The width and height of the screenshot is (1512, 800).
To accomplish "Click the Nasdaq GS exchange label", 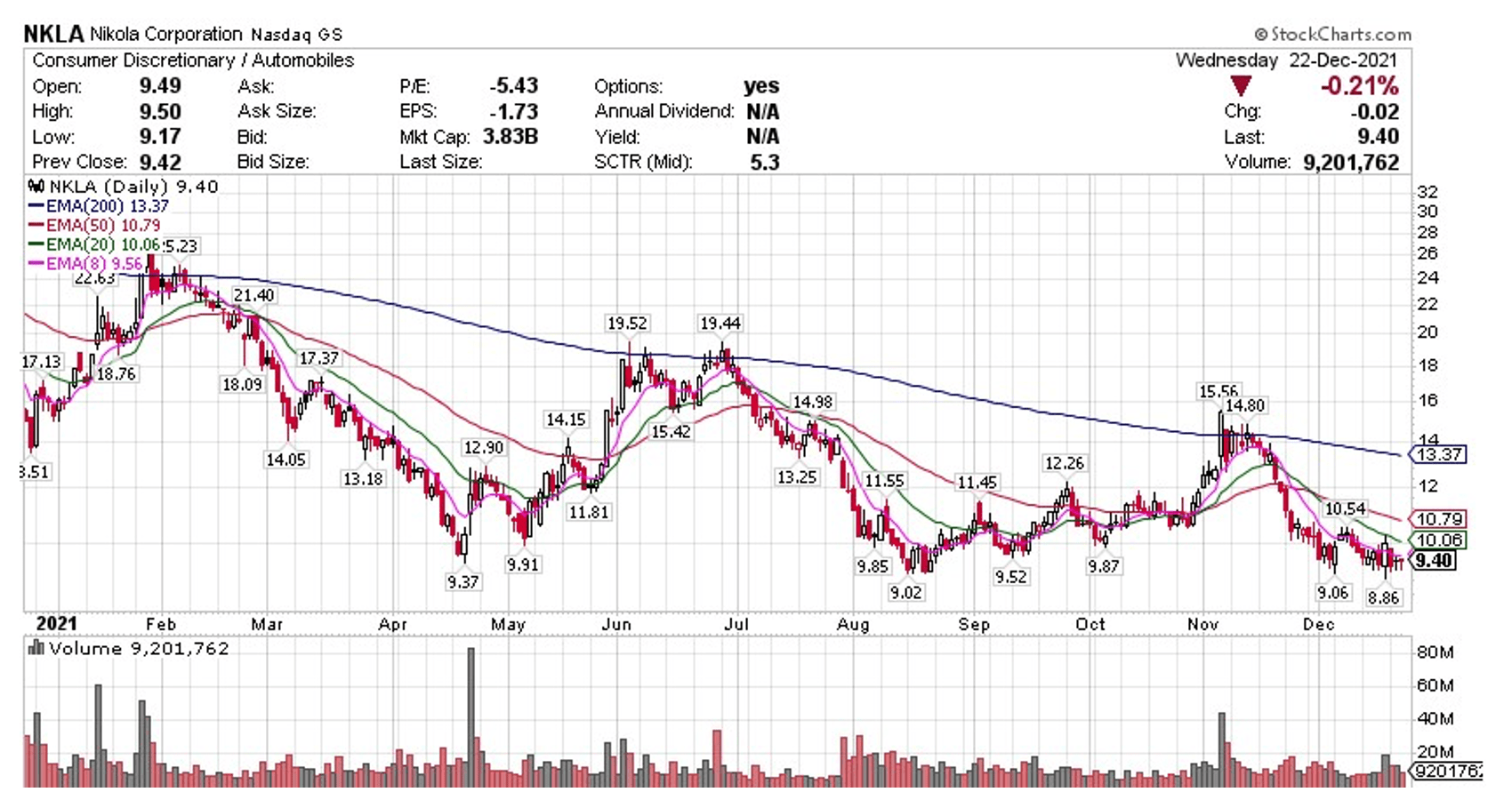I will tap(296, 35).
